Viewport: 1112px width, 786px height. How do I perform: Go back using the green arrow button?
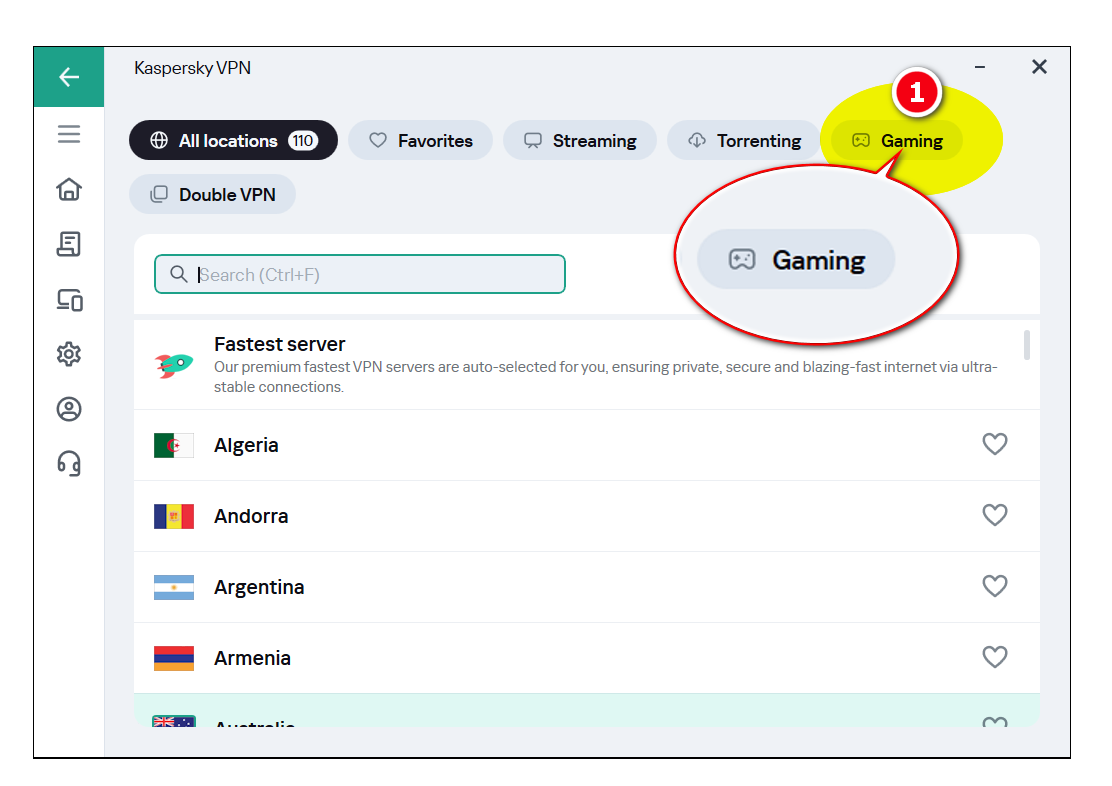pos(69,77)
